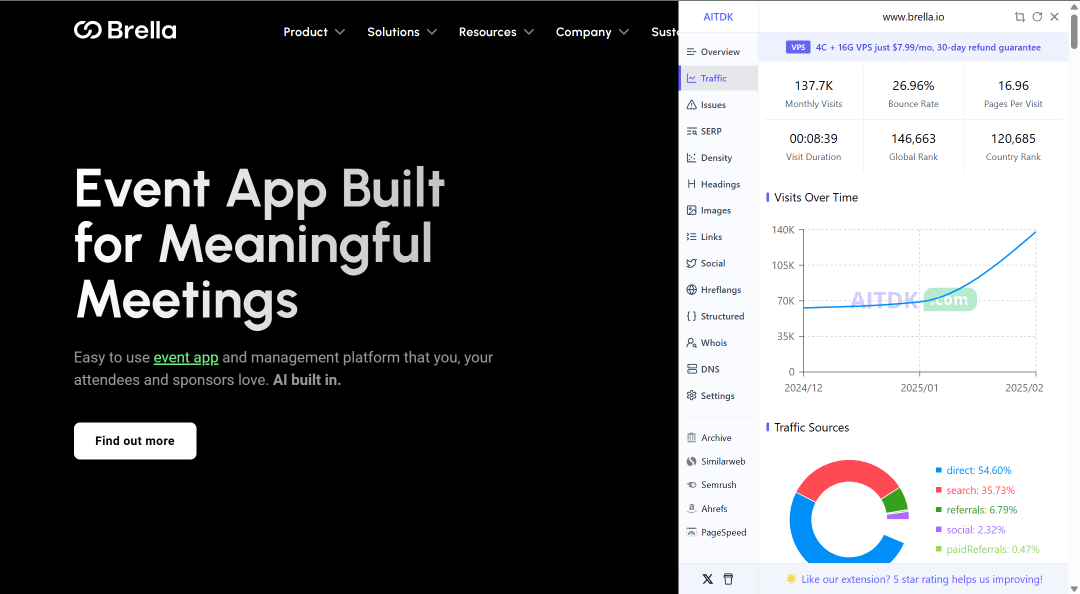1080x594 pixels.
Task: Click the Visits Over Time heading
Action: 816,198
